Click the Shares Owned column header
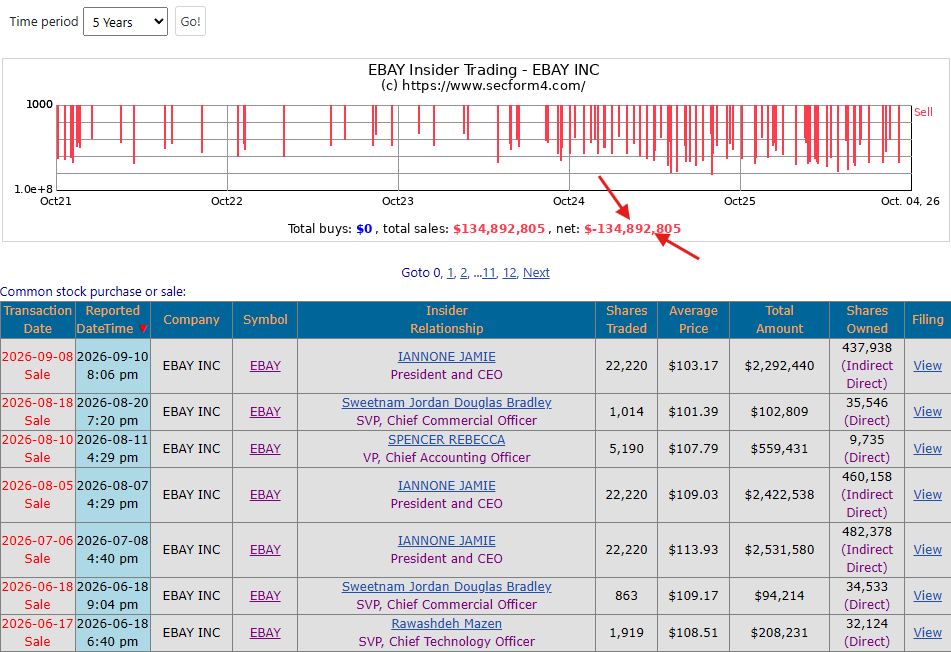 pyautogui.click(x=867, y=320)
